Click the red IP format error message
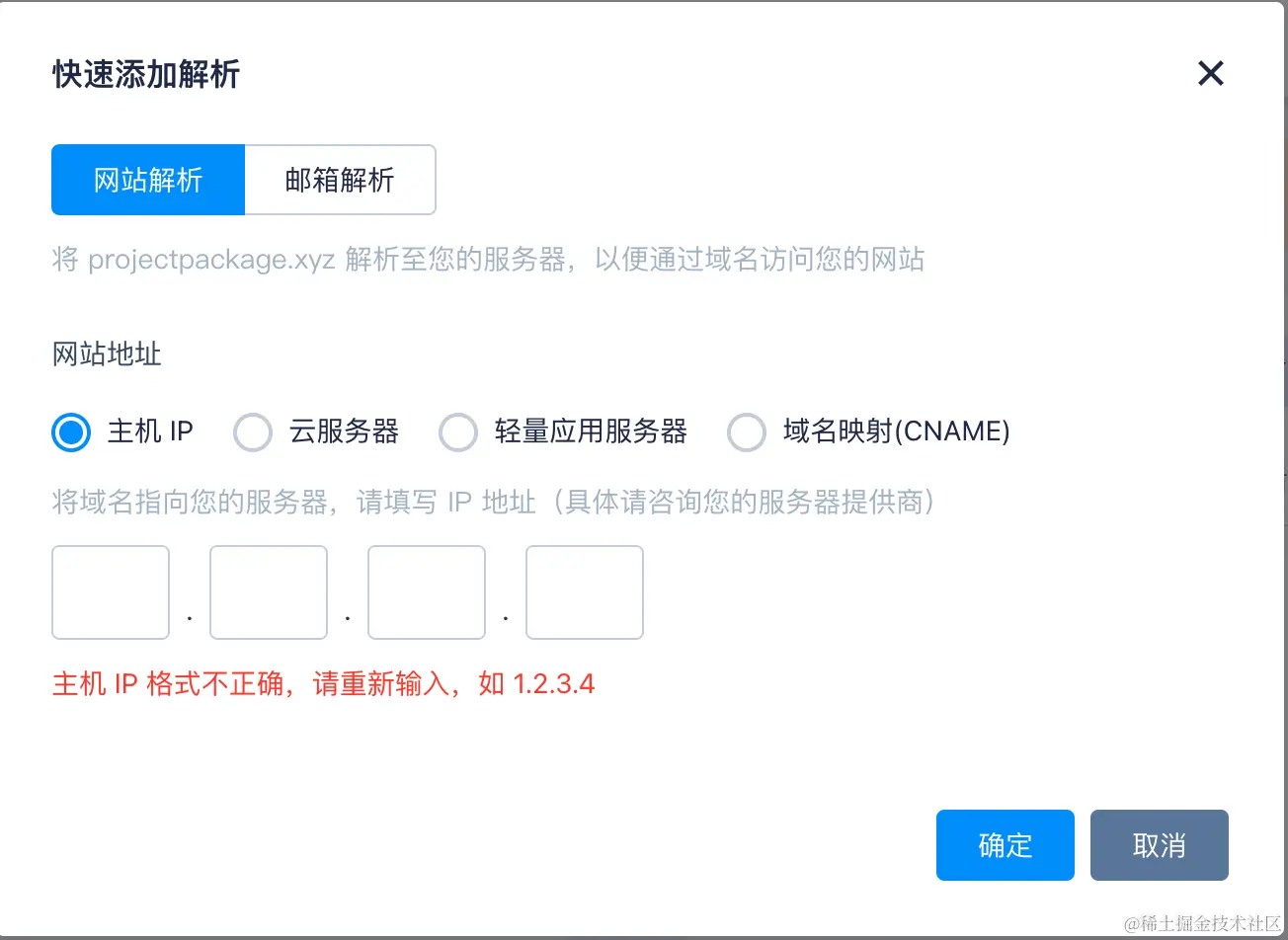Screen dimensions: 1288x940 click(x=322, y=684)
